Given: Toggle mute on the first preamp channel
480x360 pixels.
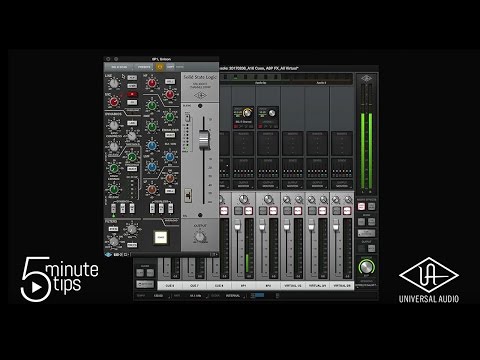Looking at the screenshot, I should tap(248, 211).
